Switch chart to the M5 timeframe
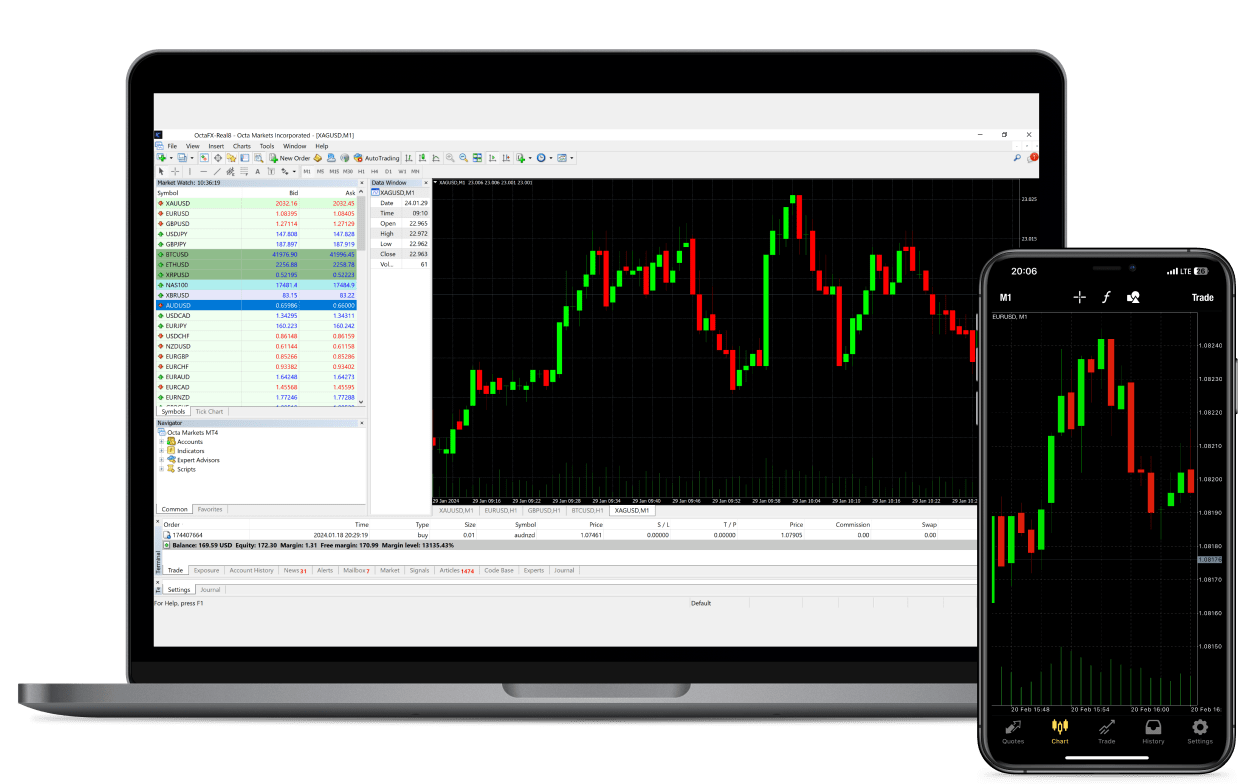The image size is (1246, 784). pyautogui.click(x=320, y=171)
